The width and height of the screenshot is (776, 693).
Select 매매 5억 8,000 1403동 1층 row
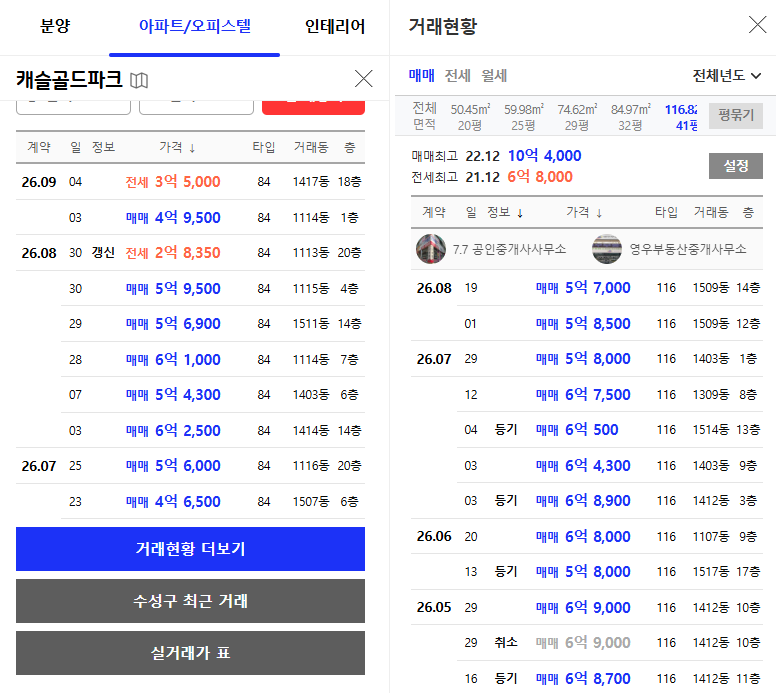pyautogui.click(x=586, y=358)
